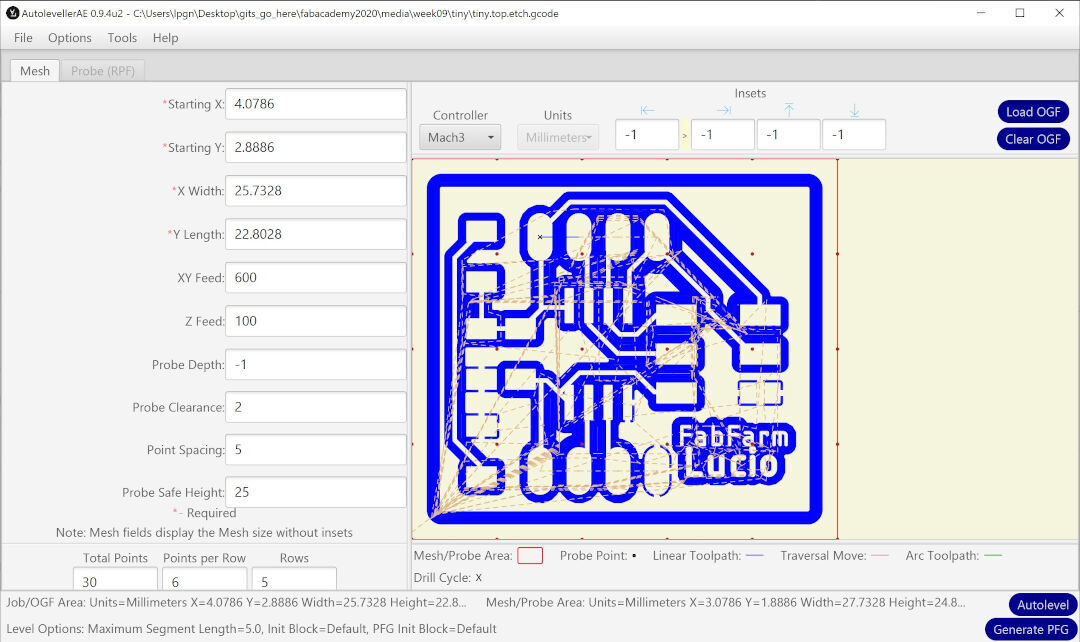Click the AutolevellerAE title bar icon
The height and width of the screenshot is (642, 1080).
(x=12, y=13)
